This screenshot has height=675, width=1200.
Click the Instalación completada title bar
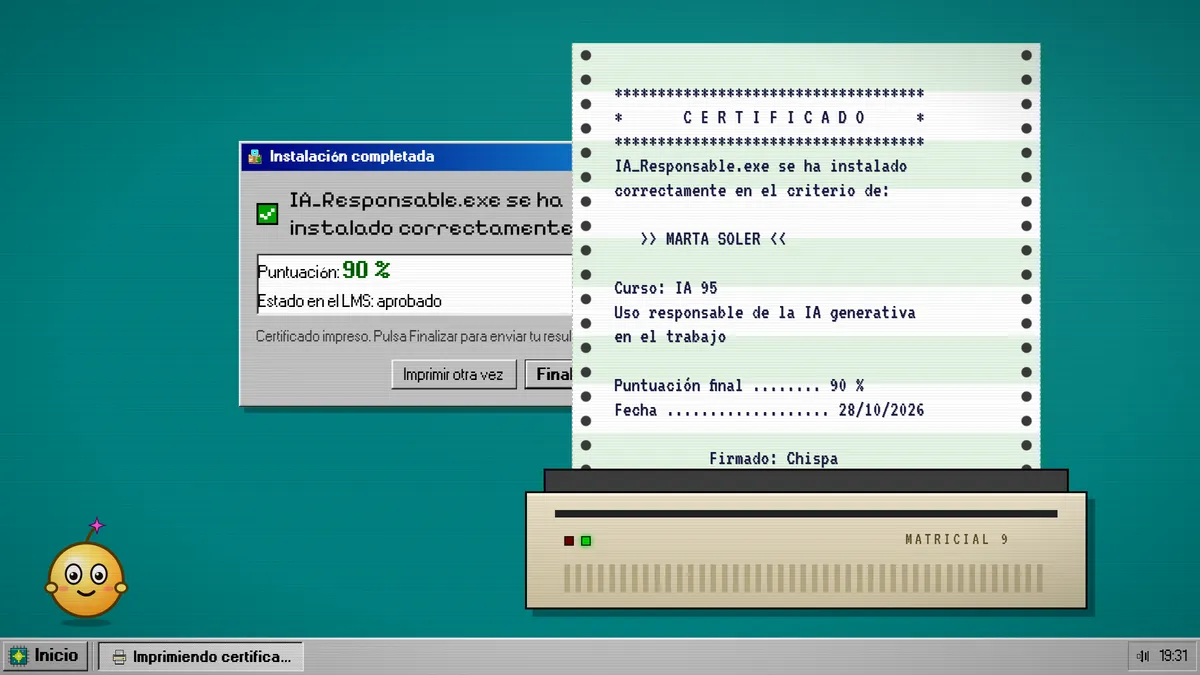[406, 156]
